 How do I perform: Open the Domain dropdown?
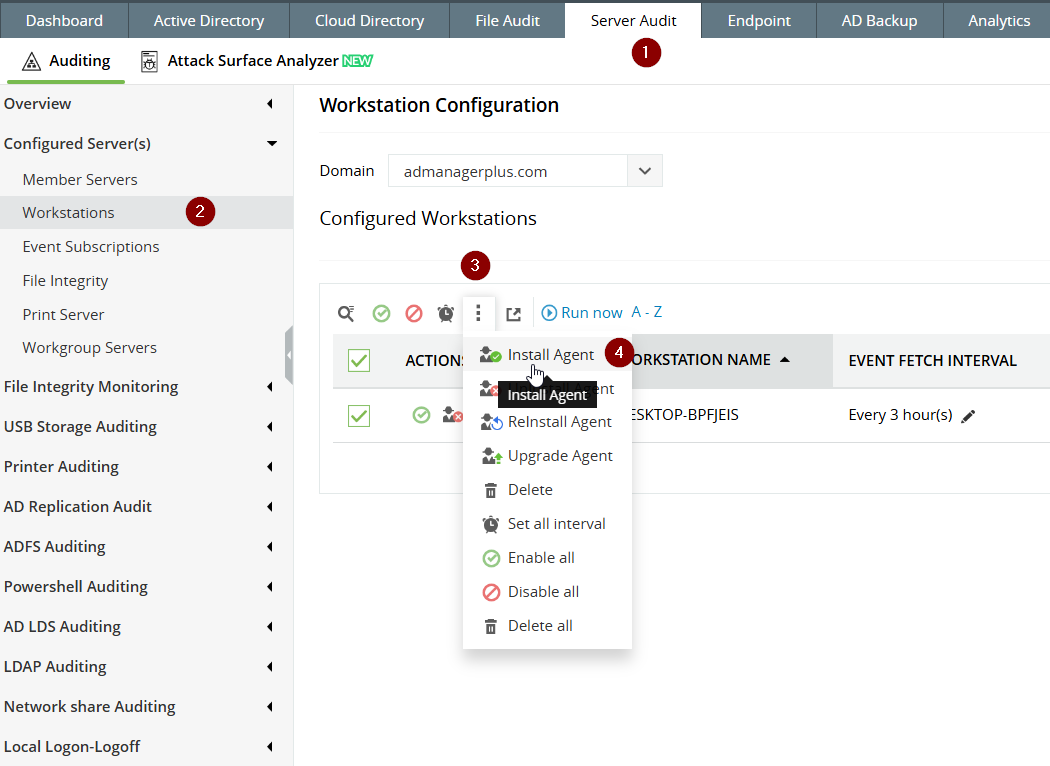point(644,171)
